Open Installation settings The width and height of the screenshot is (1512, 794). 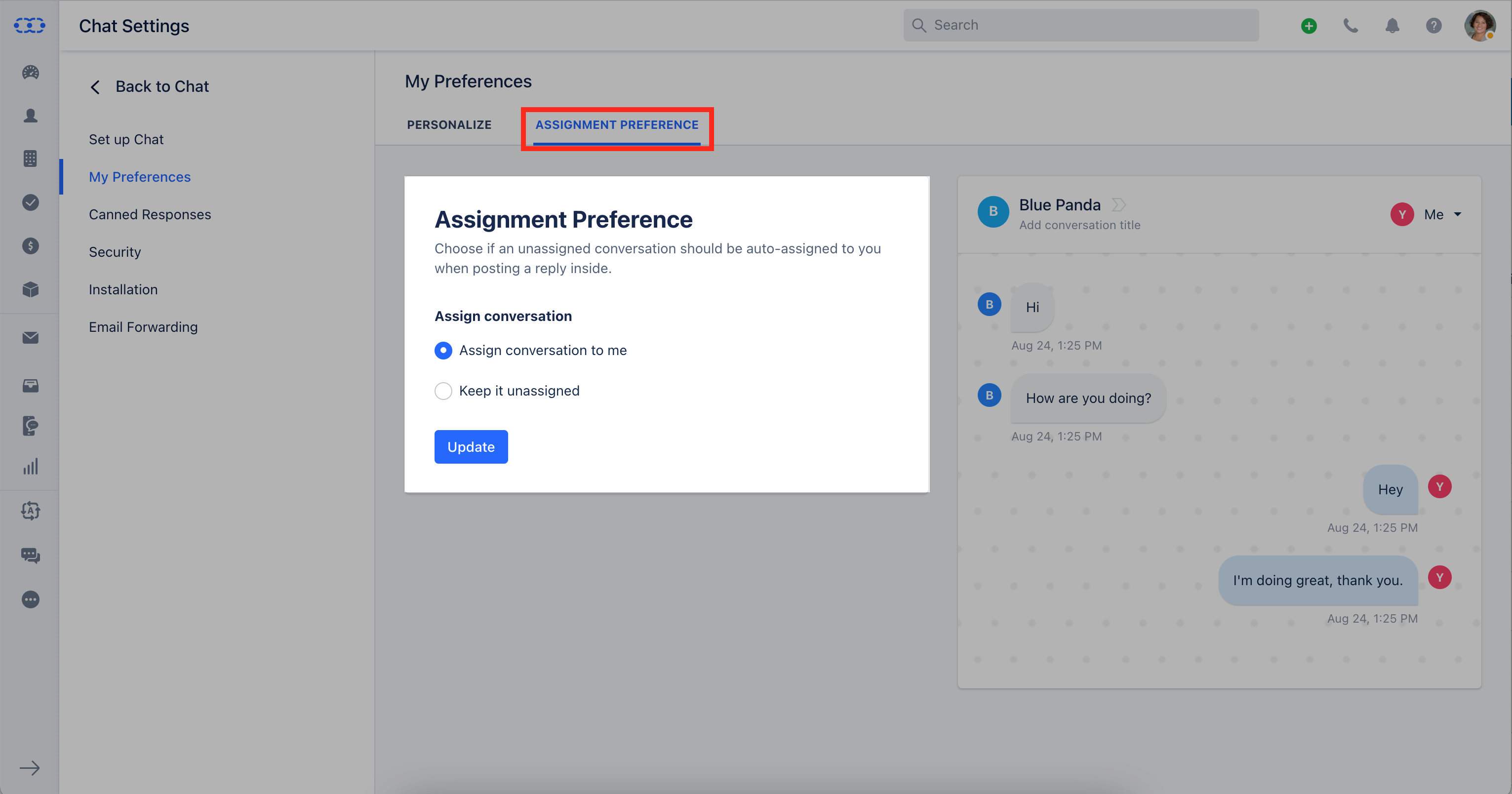pyautogui.click(x=123, y=290)
